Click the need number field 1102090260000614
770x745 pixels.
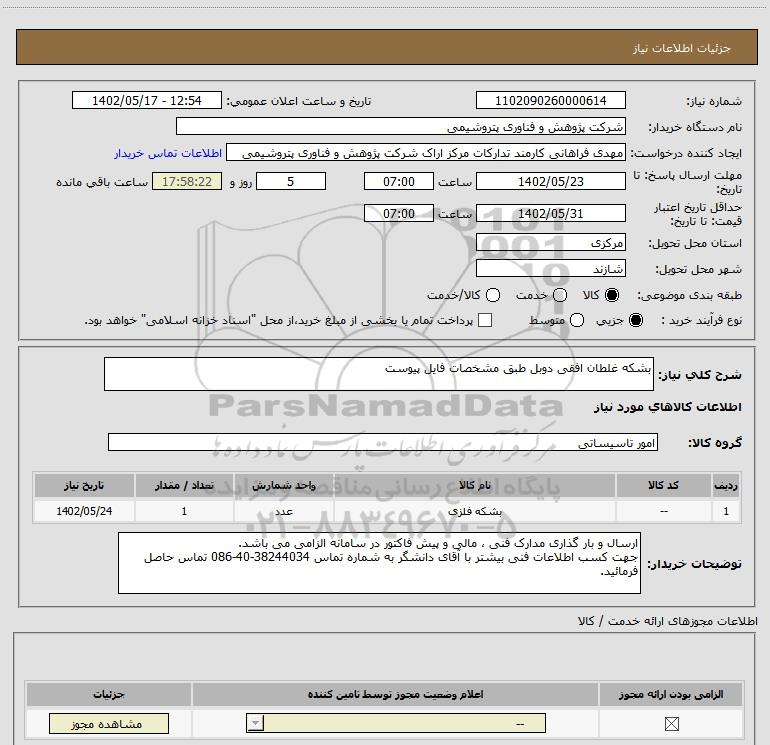(550, 101)
